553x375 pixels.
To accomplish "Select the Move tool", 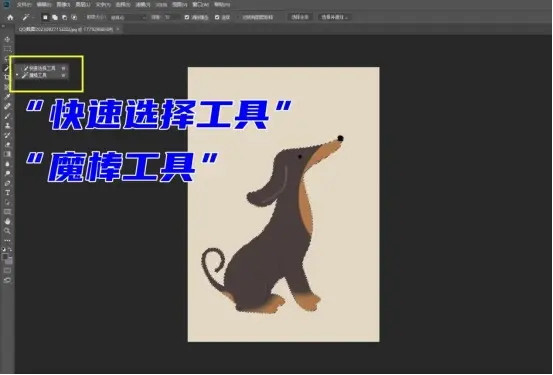I will [7, 40].
